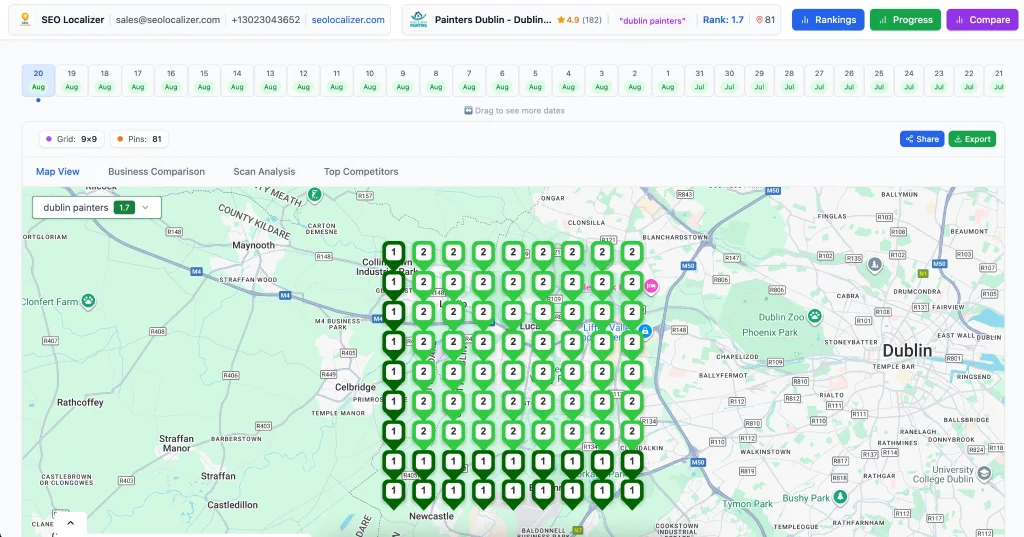Select the 1 Aug scan date
This screenshot has height=537, width=1024.
tap(667, 80)
